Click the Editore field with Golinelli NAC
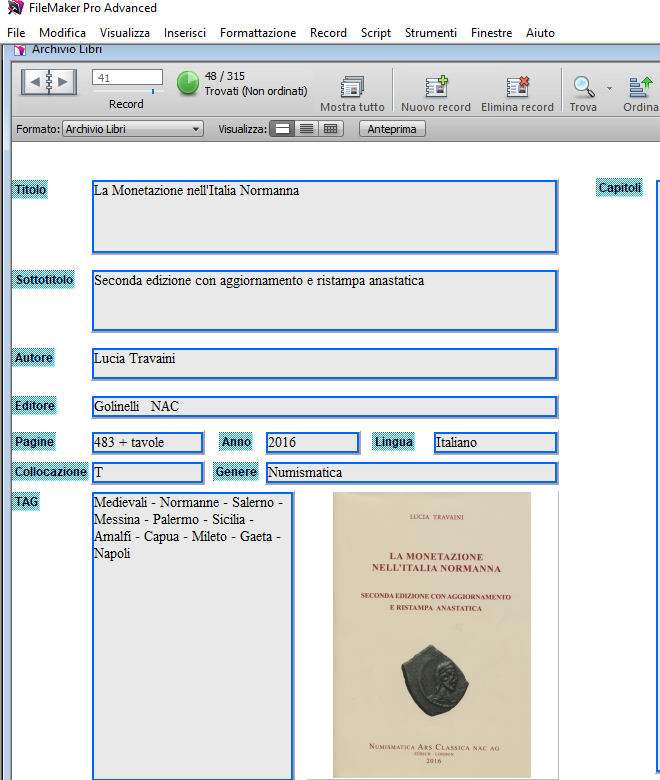Image resolution: width=660 pixels, height=780 pixels. point(324,407)
